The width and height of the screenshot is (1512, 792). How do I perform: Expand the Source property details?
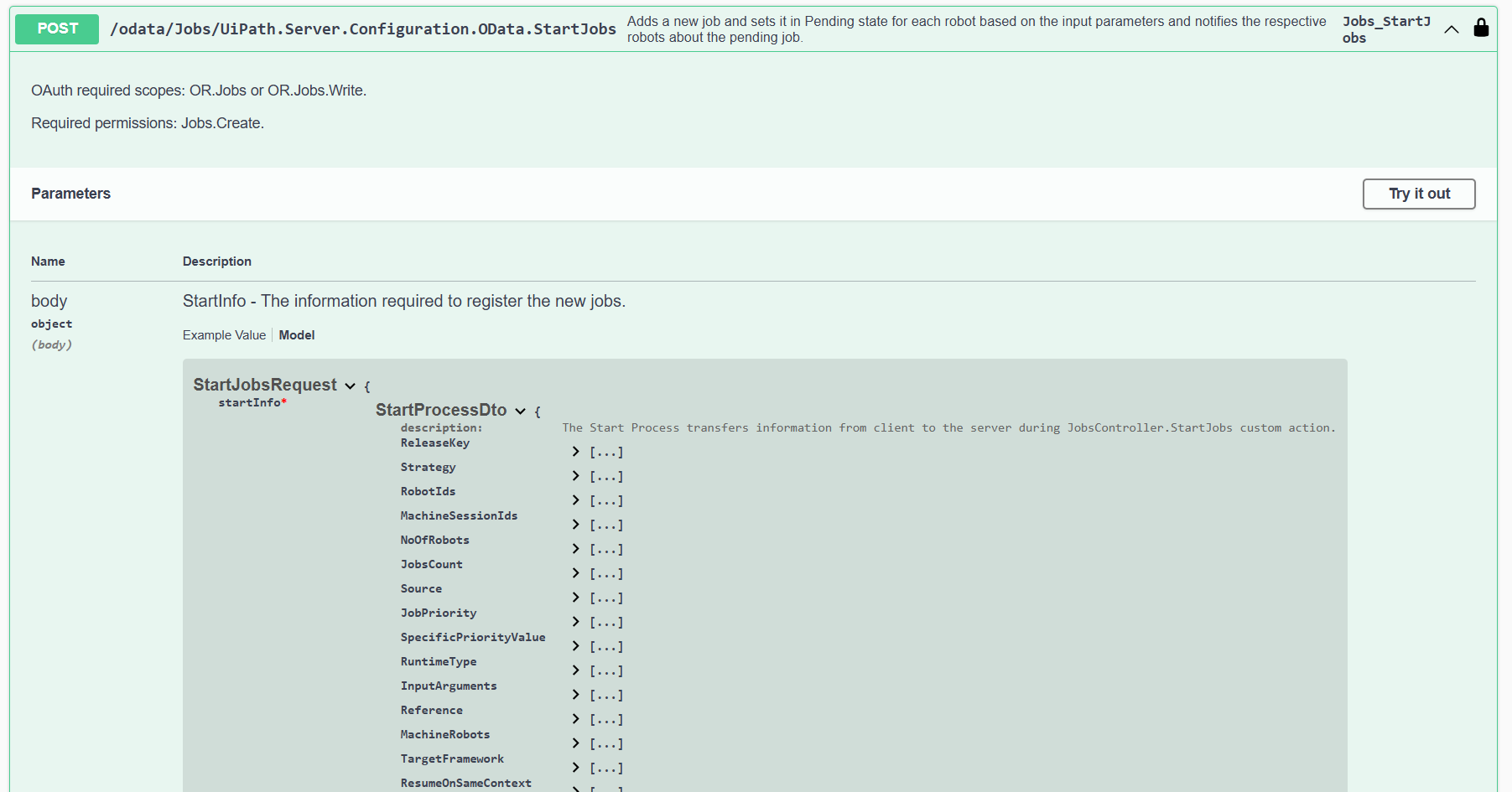(x=575, y=598)
